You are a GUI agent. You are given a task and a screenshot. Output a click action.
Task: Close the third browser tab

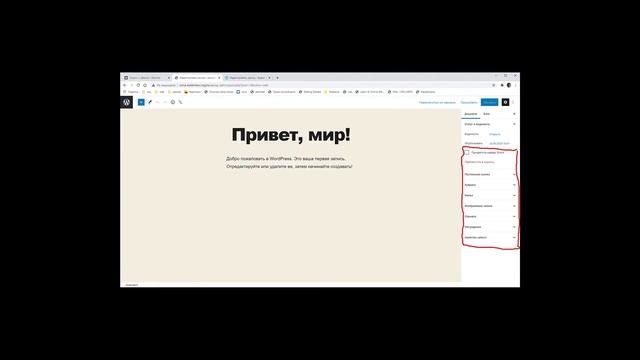(269, 78)
